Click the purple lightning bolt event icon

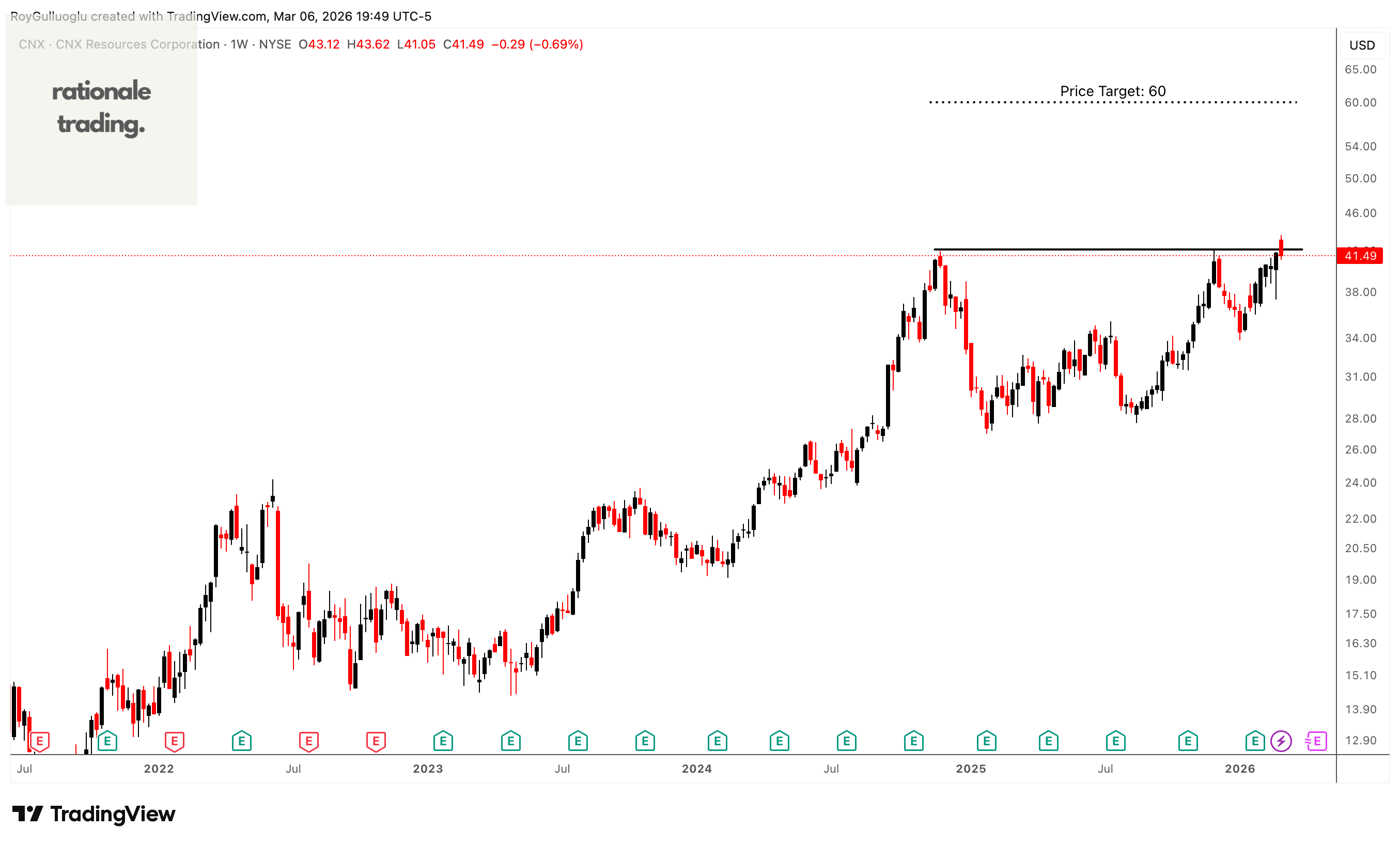click(1281, 741)
